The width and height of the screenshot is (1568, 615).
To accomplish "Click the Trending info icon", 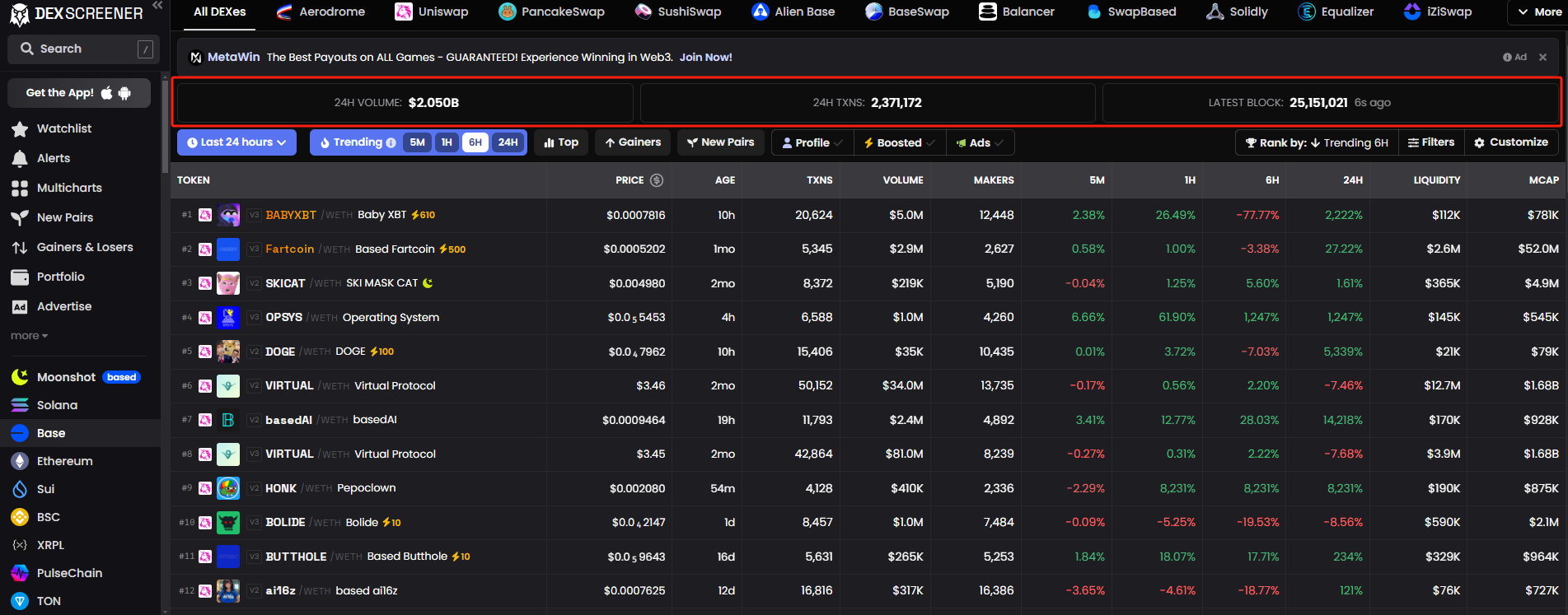I will (x=391, y=142).
